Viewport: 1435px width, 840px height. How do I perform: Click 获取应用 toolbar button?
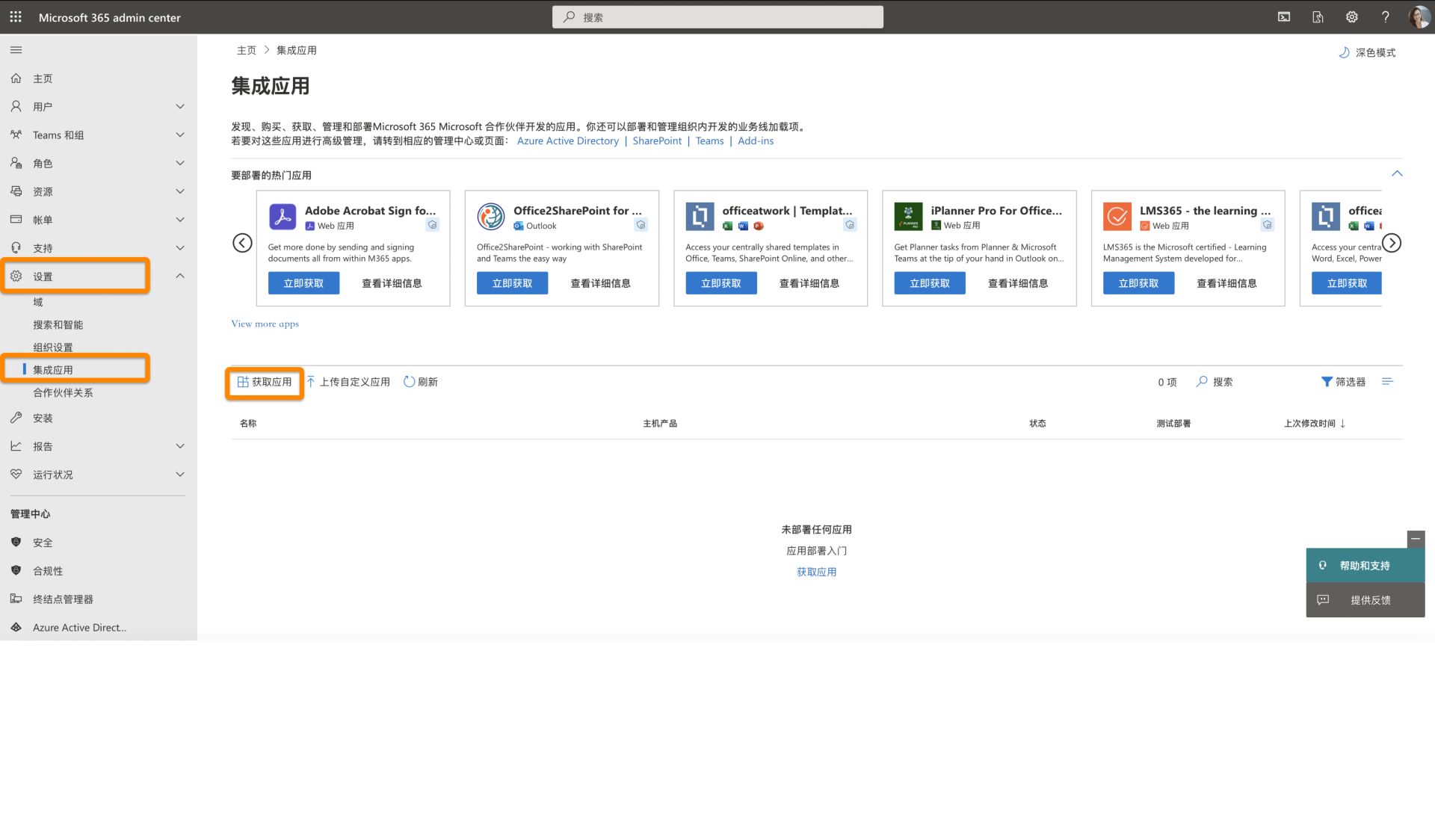[x=265, y=382]
